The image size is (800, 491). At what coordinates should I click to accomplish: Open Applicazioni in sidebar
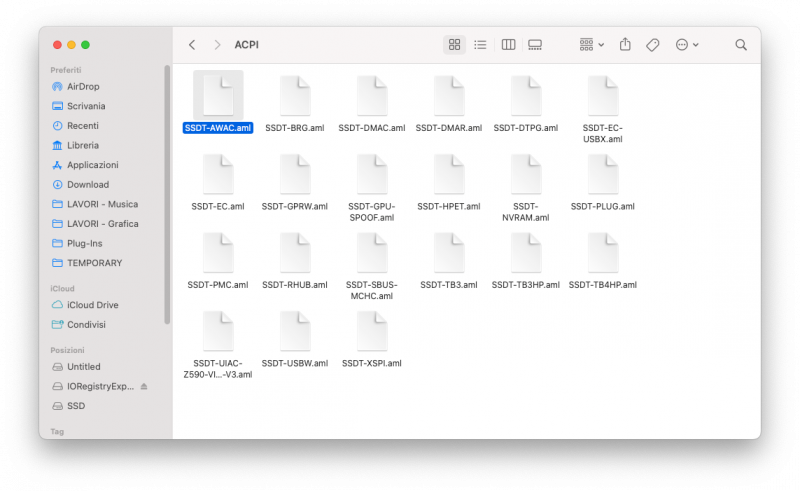(85, 165)
